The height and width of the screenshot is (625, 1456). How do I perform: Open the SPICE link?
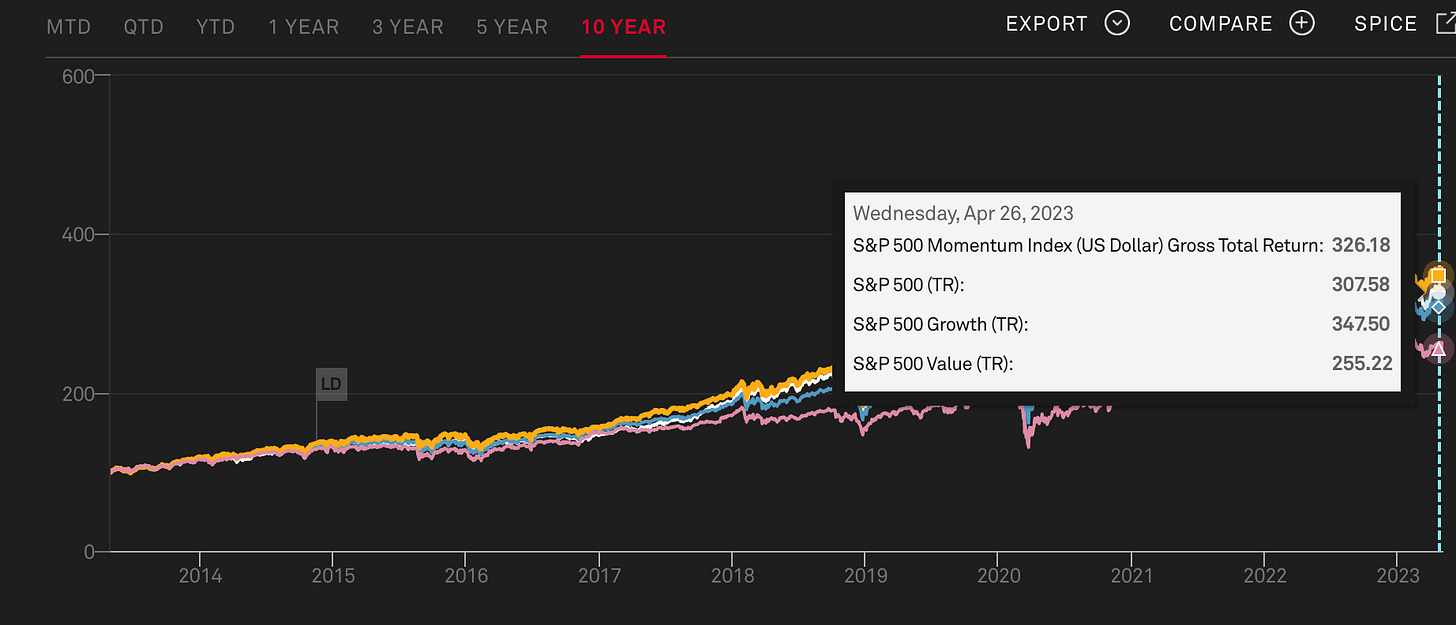coord(1386,24)
